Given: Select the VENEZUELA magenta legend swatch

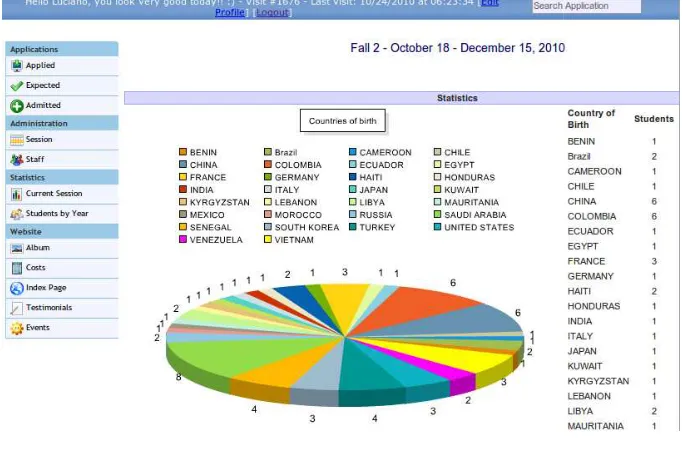Looking at the screenshot, I should (183, 239).
